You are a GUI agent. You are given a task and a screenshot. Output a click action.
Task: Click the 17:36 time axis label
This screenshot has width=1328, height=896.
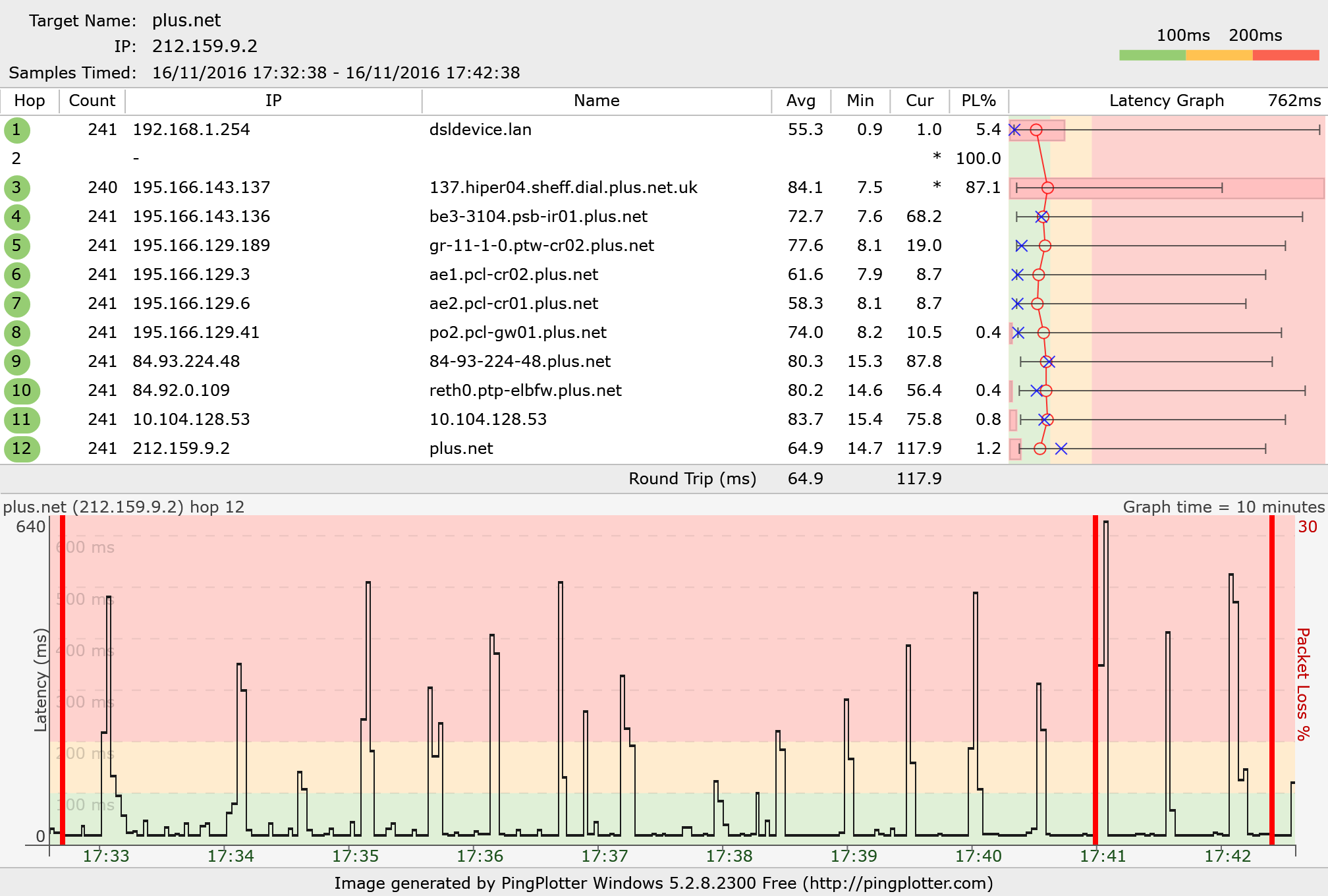[x=480, y=856]
